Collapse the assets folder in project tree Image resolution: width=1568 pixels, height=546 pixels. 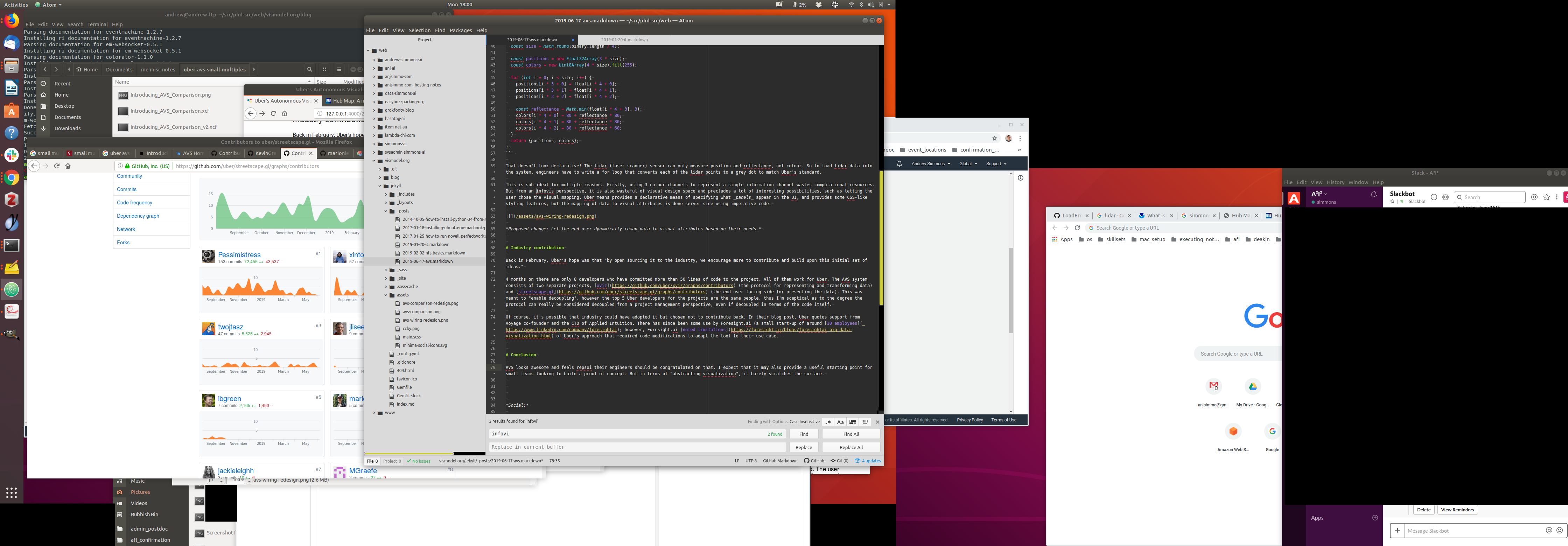[x=386, y=295]
